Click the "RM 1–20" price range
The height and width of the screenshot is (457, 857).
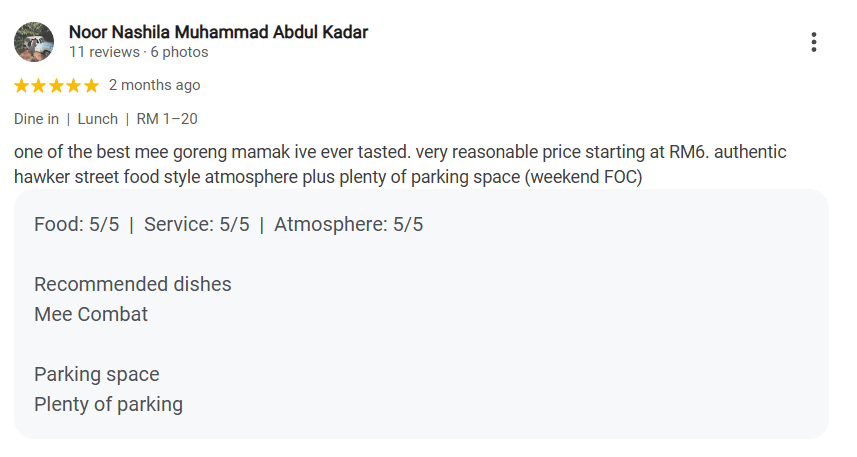click(x=167, y=119)
